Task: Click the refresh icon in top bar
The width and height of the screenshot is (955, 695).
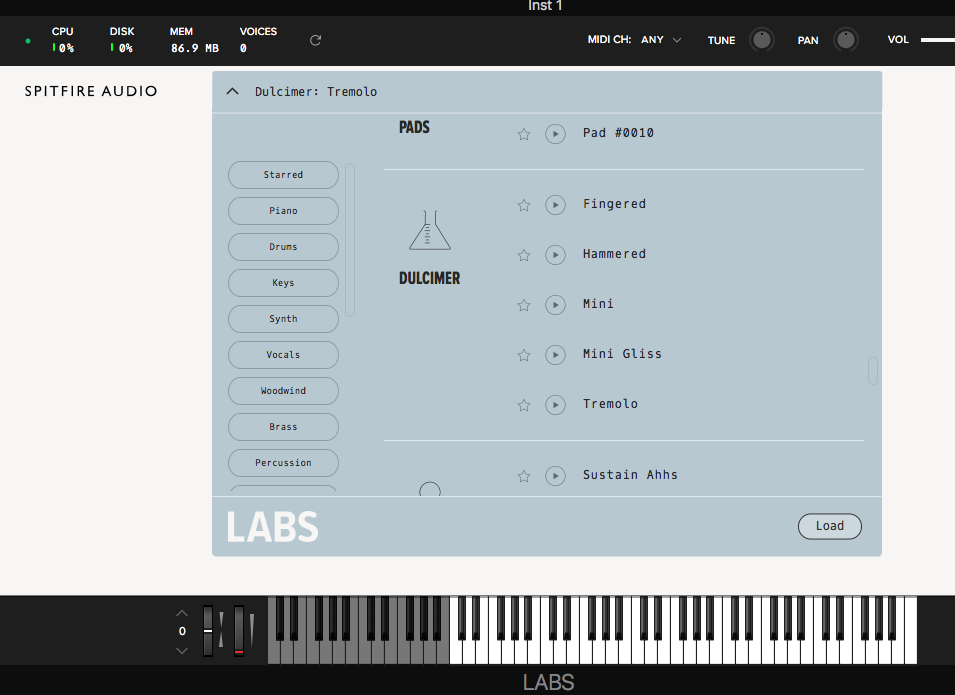Action: [x=315, y=40]
